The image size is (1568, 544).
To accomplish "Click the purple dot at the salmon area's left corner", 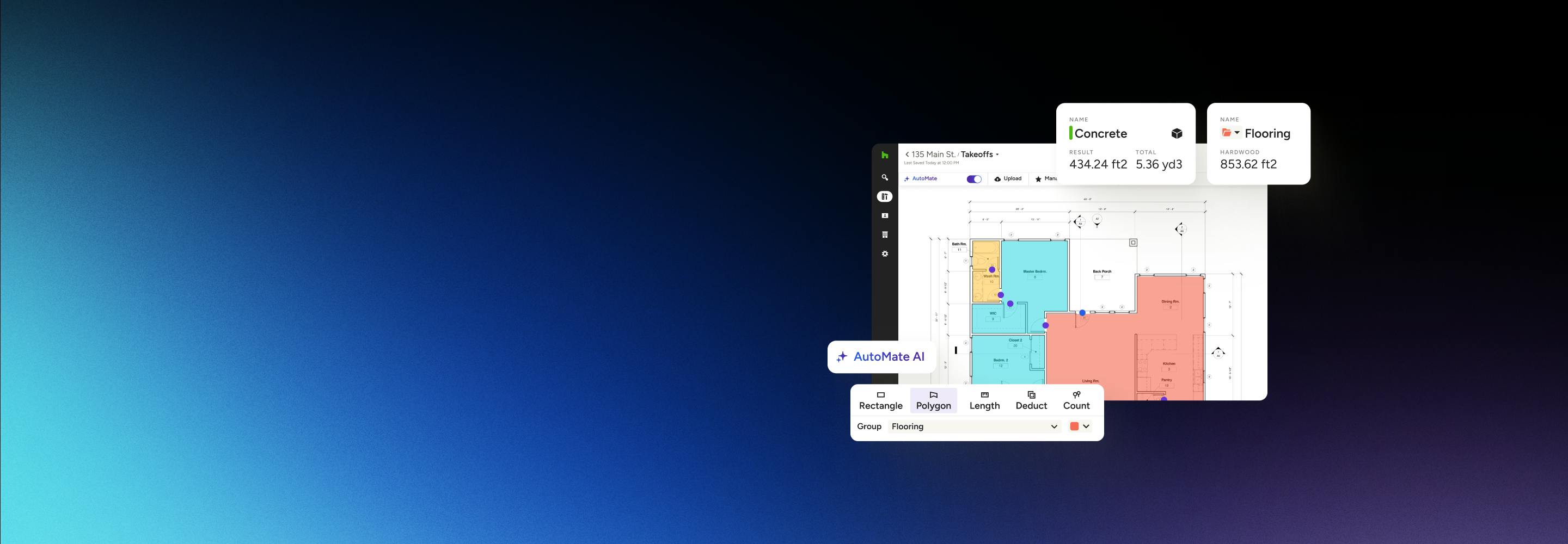I will pos(1046,325).
